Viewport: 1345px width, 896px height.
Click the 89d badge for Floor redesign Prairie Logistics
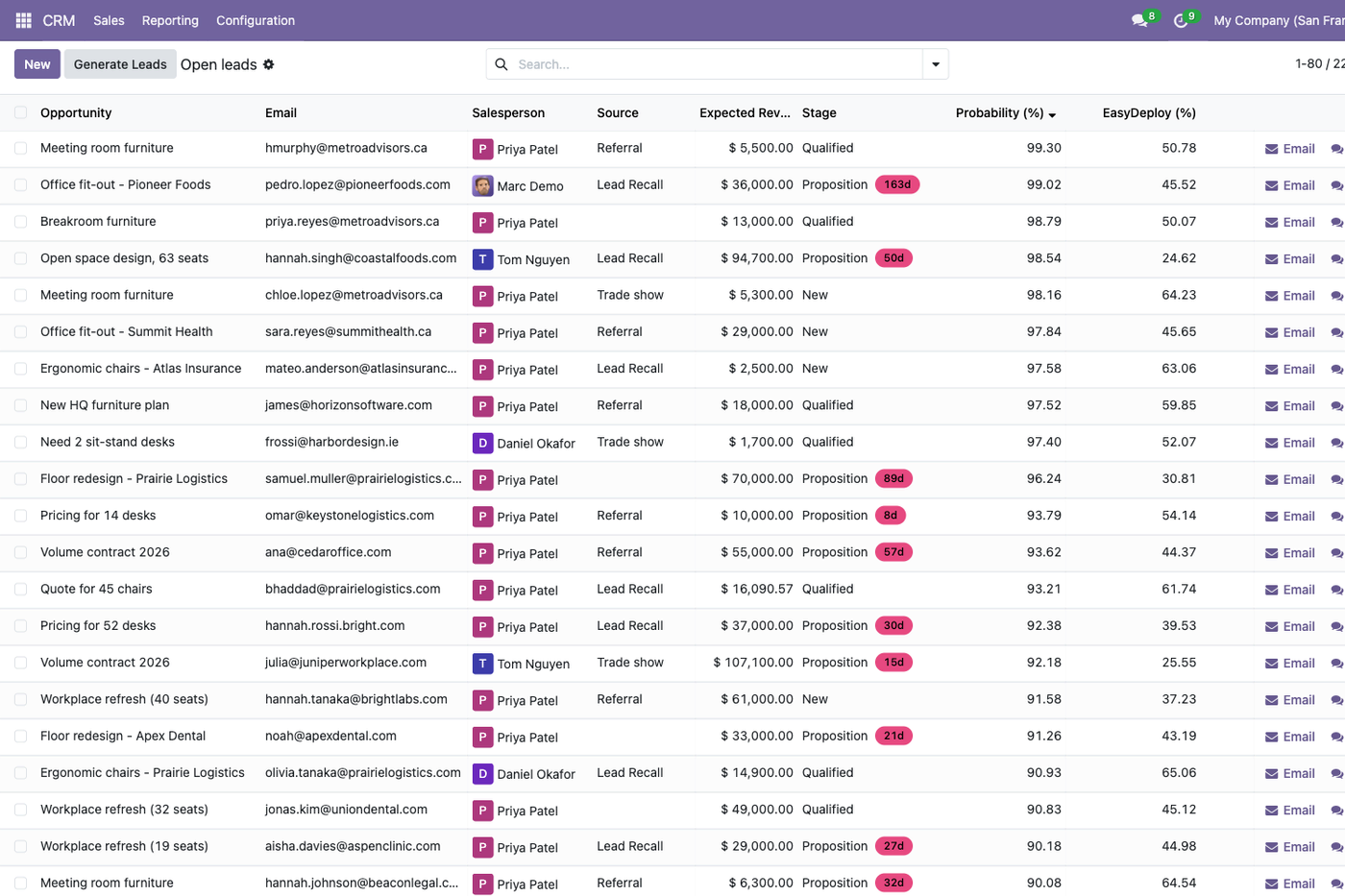[x=893, y=478]
